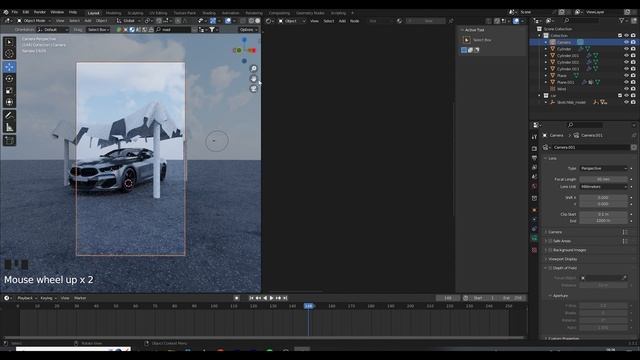Image resolution: width=640 pixels, height=360 pixels.
Task: Click the Clip Start value field
Action: click(x=604, y=214)
